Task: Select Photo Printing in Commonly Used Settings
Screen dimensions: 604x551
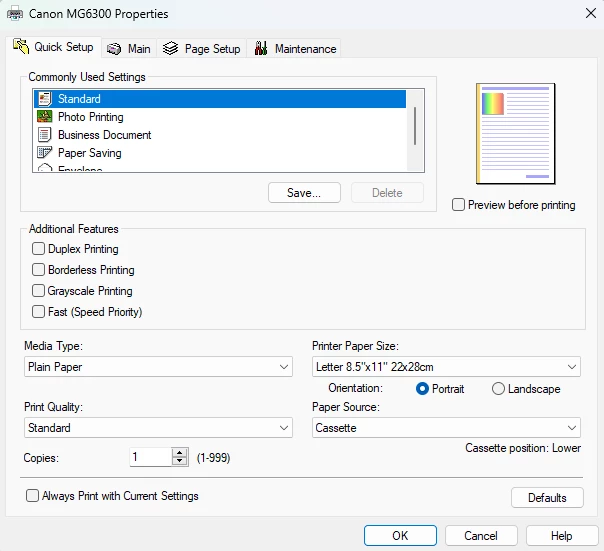Action: point(220,117)
